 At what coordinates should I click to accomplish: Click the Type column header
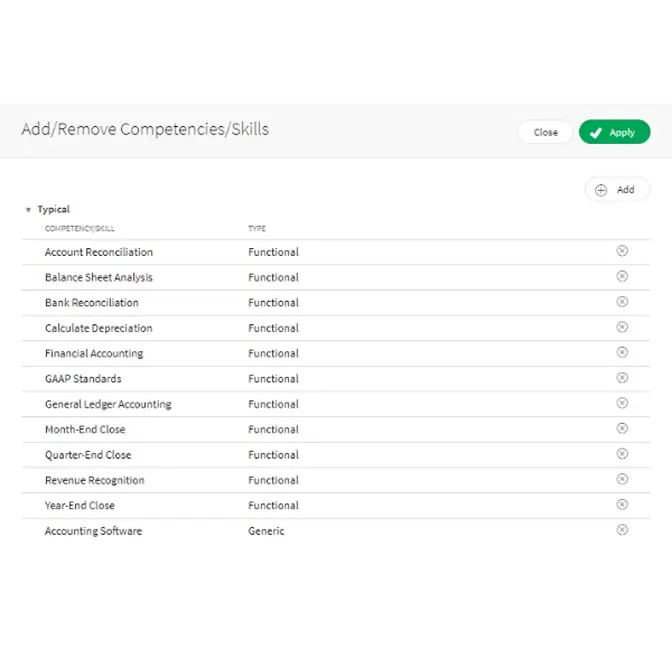point(257,229)
